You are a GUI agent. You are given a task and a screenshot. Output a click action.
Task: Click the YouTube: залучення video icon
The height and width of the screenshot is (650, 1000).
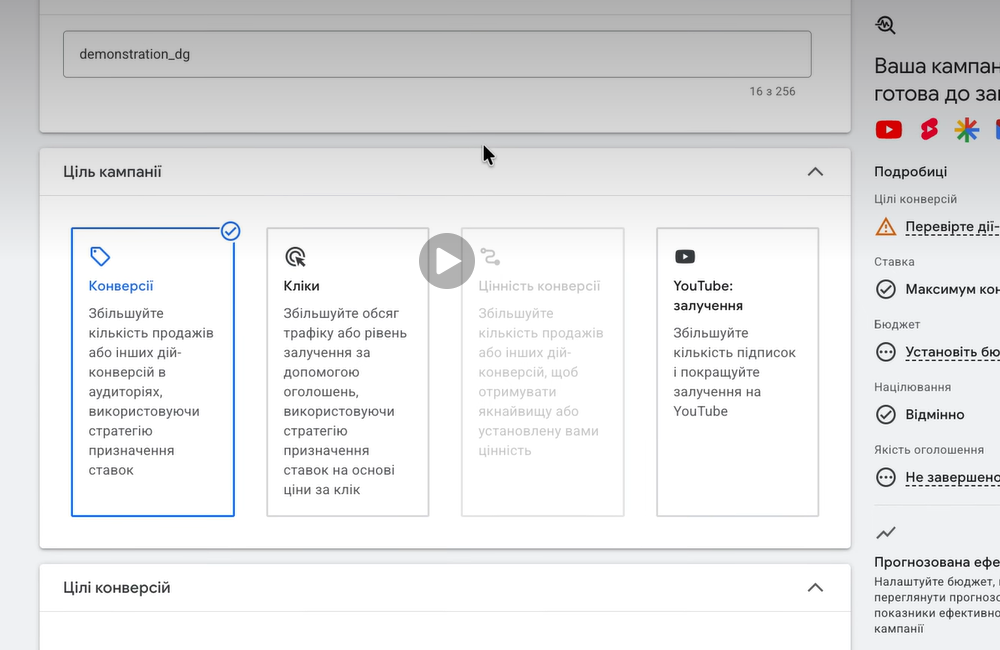[685, 256]
